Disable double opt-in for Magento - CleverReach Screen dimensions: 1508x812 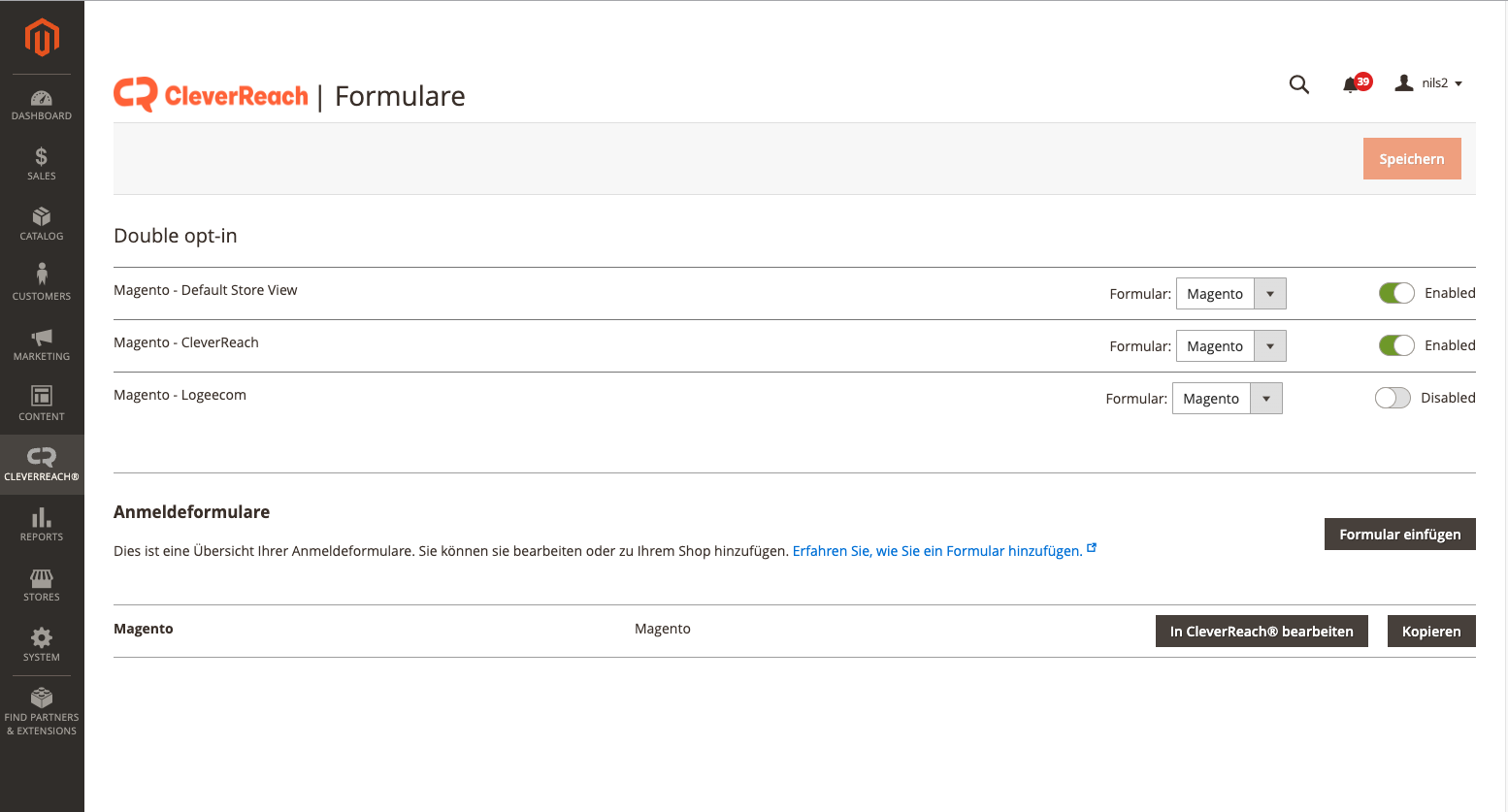pyautogui.click(x=1396, y=345)
